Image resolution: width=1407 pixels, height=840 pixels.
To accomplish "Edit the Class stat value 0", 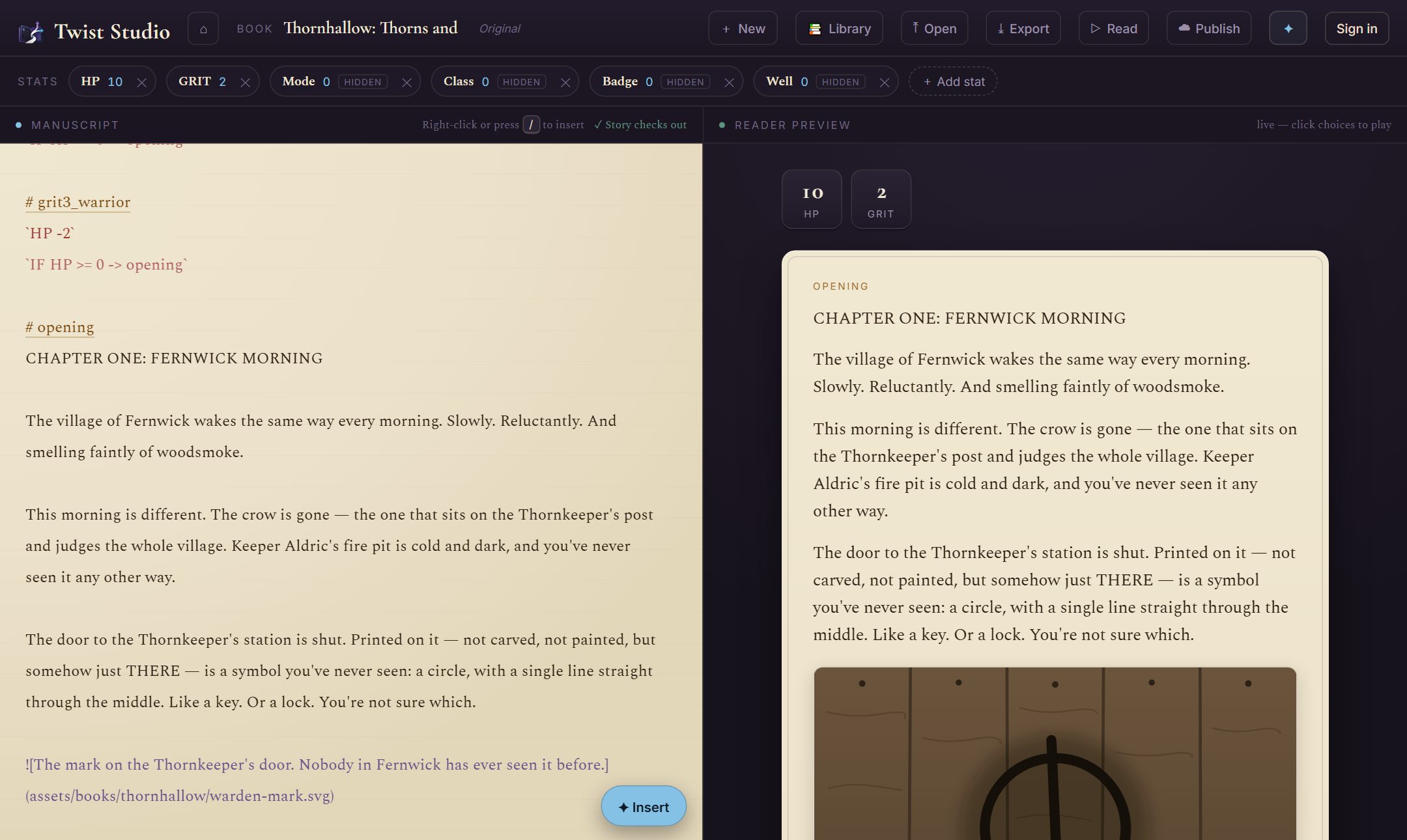I will point(485,81).
